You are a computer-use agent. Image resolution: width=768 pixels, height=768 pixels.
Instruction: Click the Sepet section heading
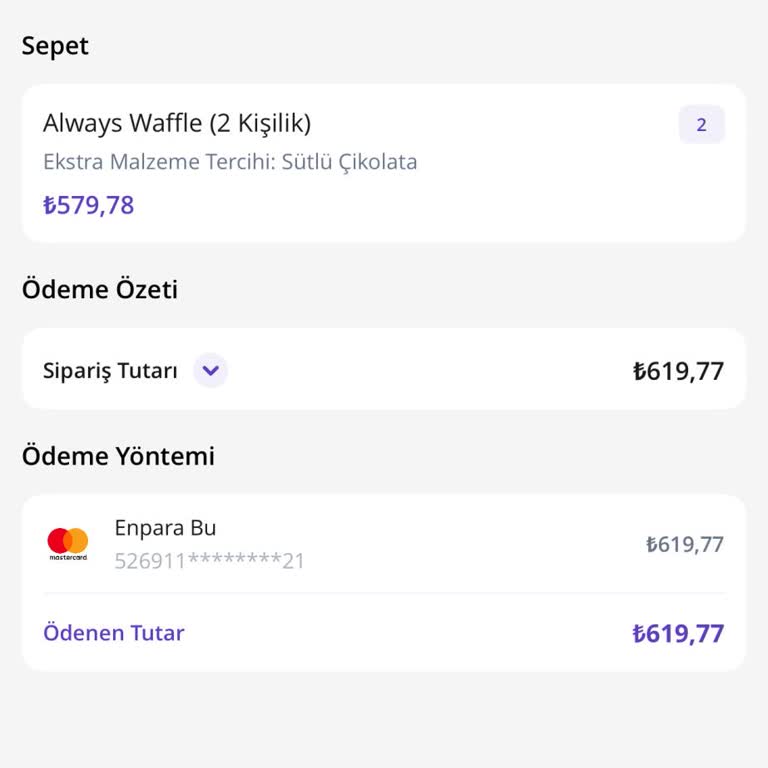tap(55, 46)
